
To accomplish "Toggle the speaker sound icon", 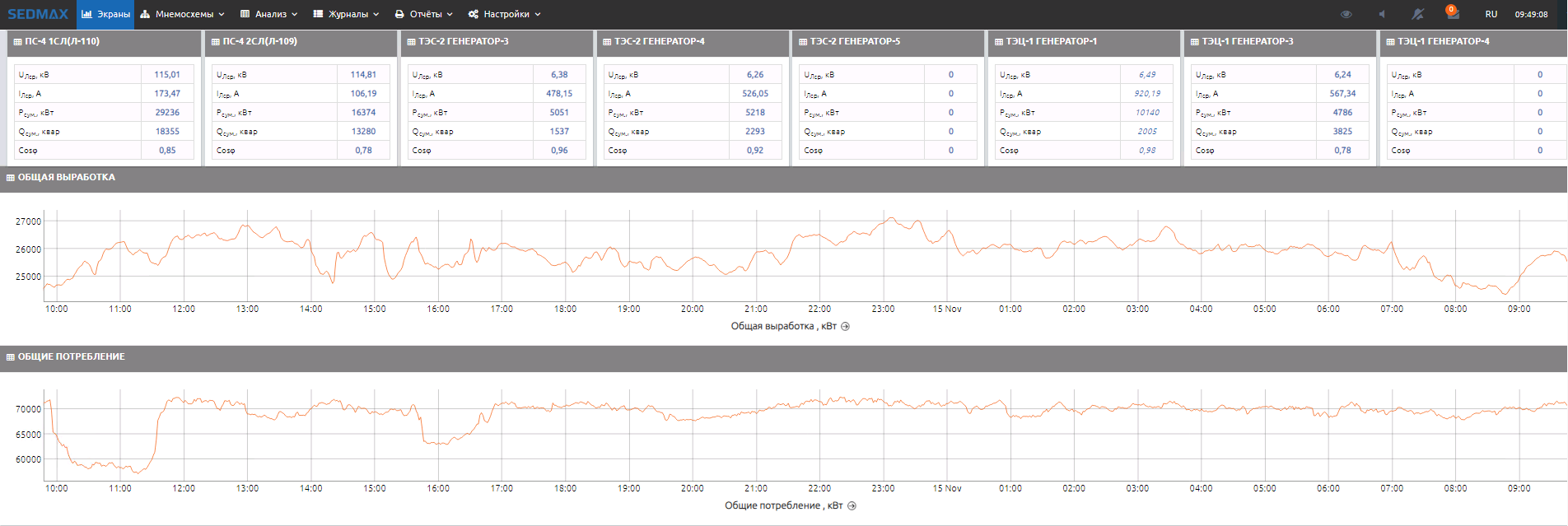I will click(1382, 14).
